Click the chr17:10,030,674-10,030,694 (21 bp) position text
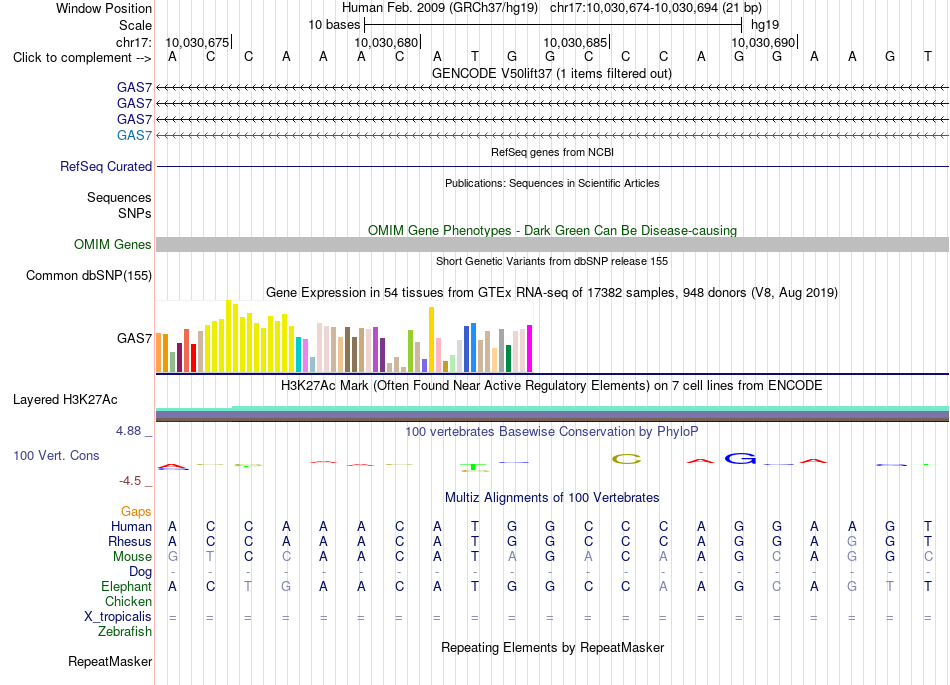The height and width of the screenshot is (685, 950). [x=656, y=8]
